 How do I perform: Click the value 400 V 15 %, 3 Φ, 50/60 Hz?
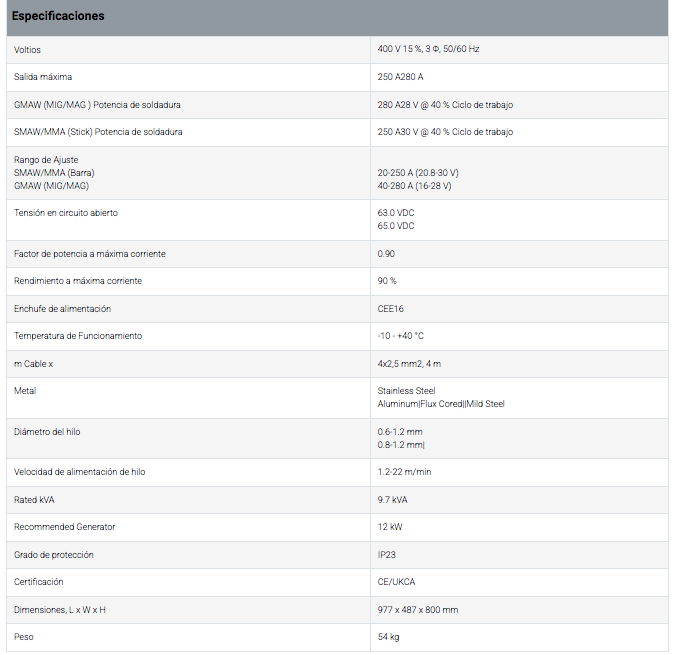[x=428, y=49]
